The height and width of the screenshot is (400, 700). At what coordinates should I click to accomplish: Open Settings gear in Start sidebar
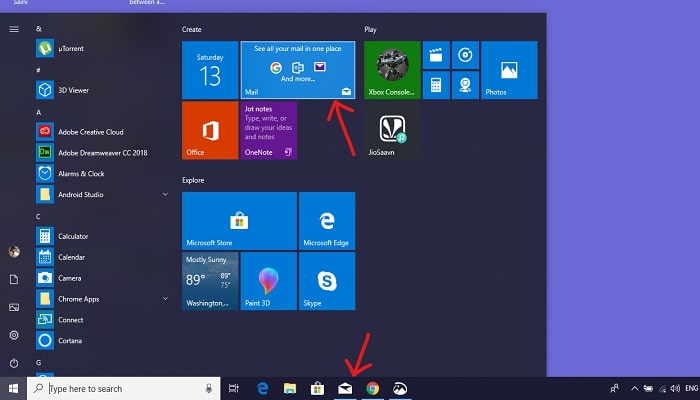point(14,335)
